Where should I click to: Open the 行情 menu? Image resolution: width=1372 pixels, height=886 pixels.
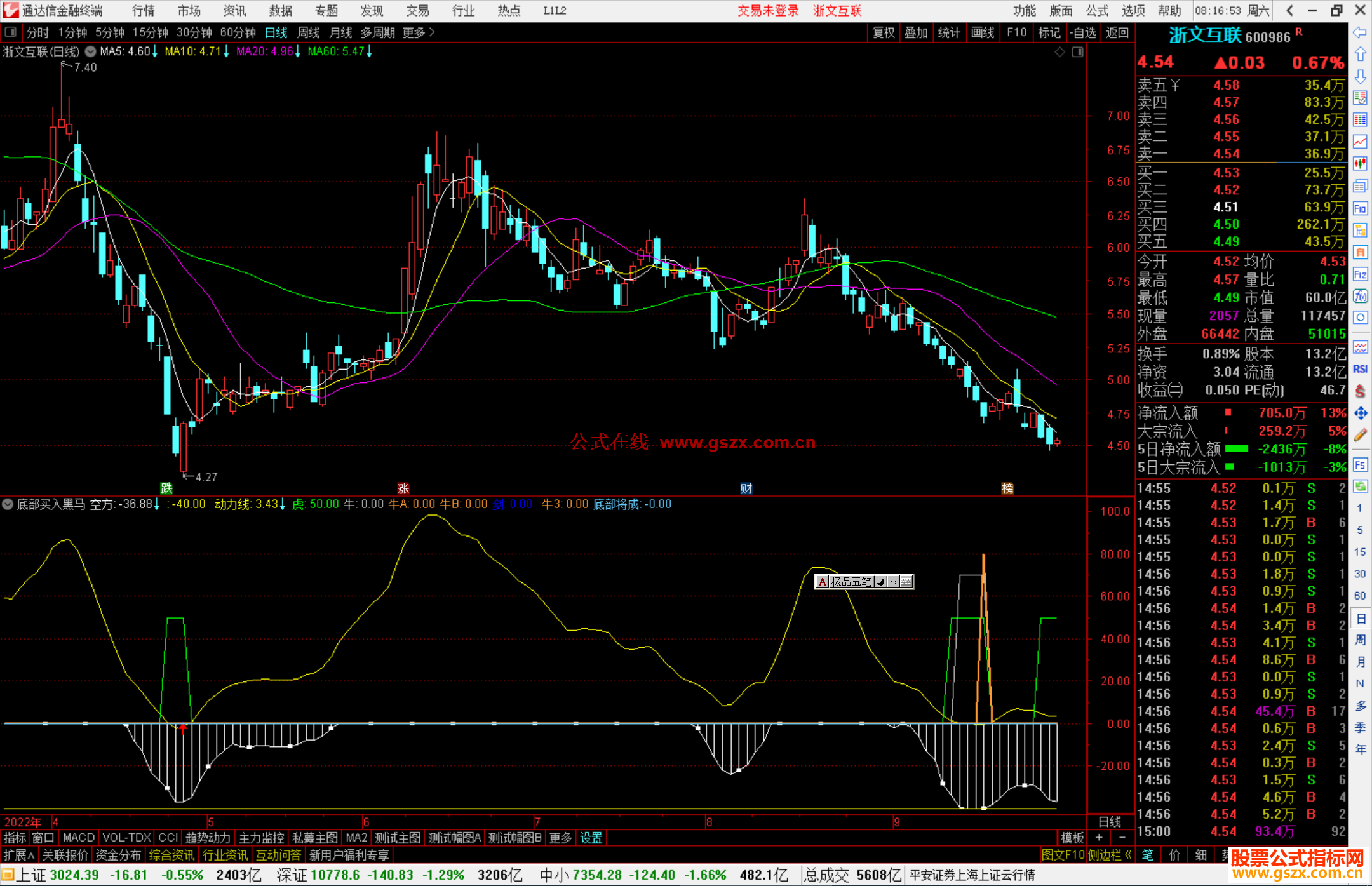[x=144, y=11]
